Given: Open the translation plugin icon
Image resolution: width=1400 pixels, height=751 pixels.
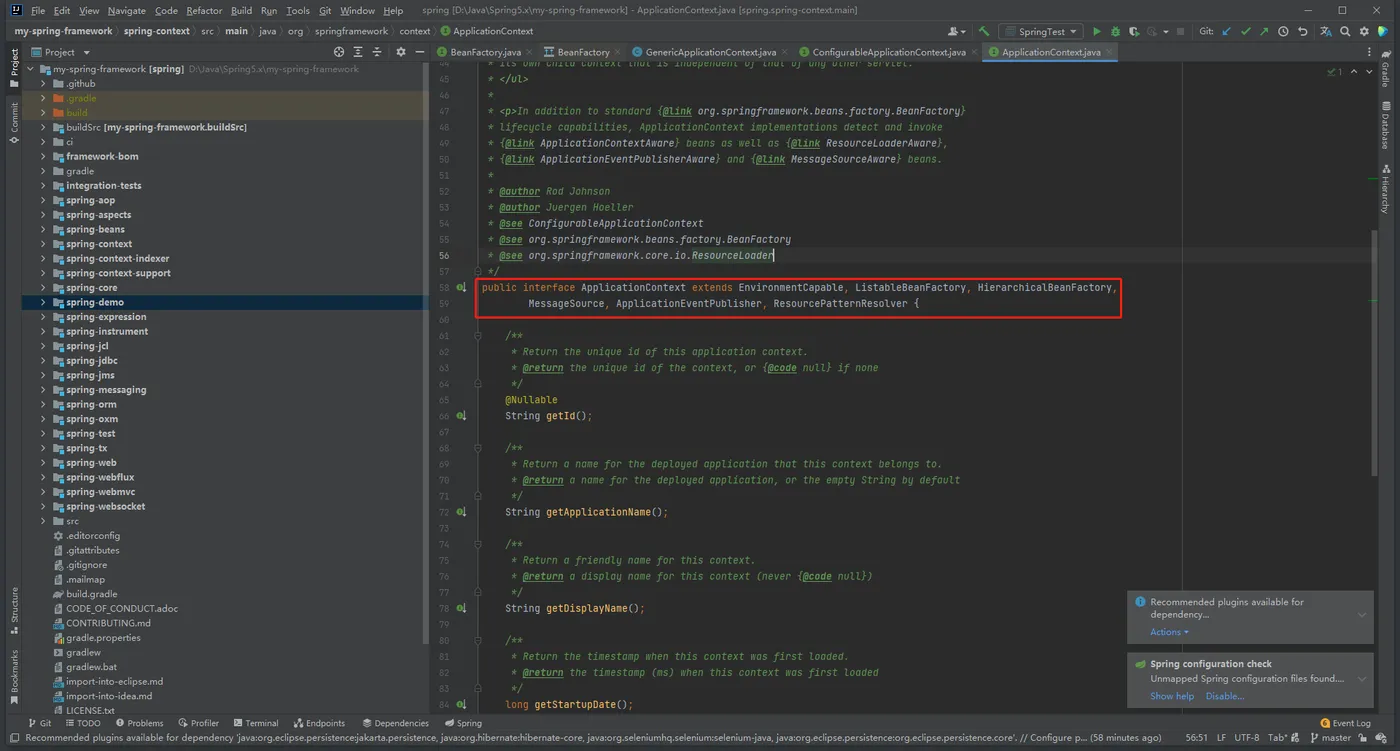Looking at the screenshot, I should 1325,32.
